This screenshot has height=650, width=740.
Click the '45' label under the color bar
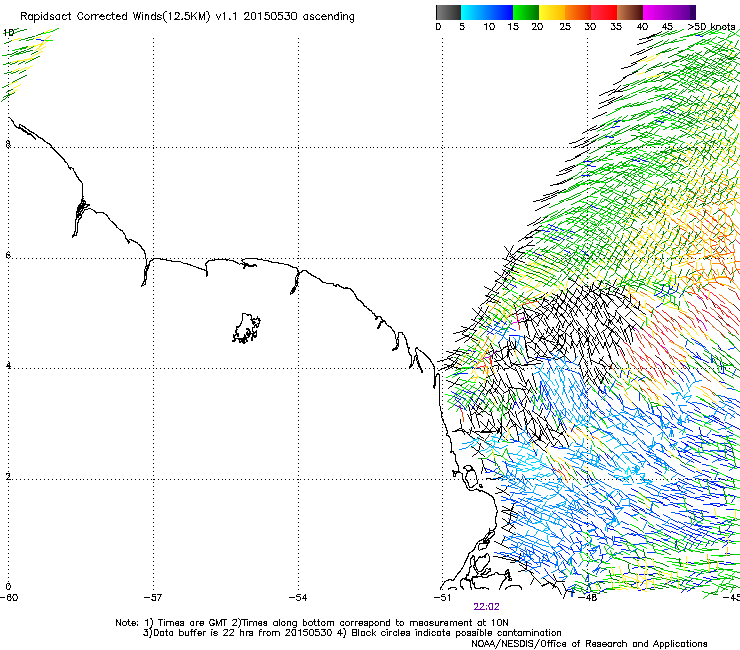[667, 27]
